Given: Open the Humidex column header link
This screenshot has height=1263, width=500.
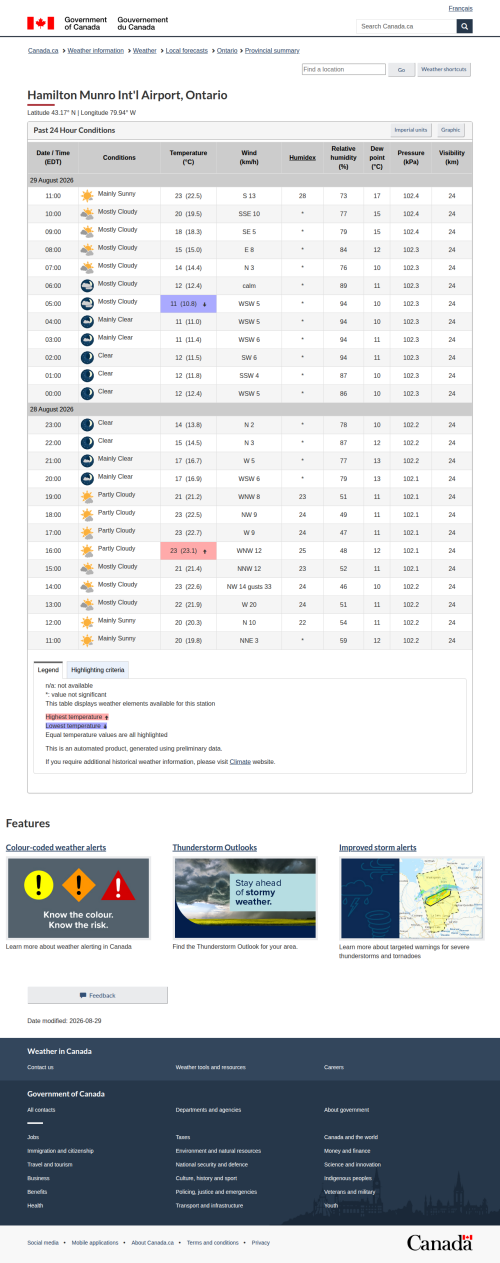Looking at the screenshot, I should (302, 158).
